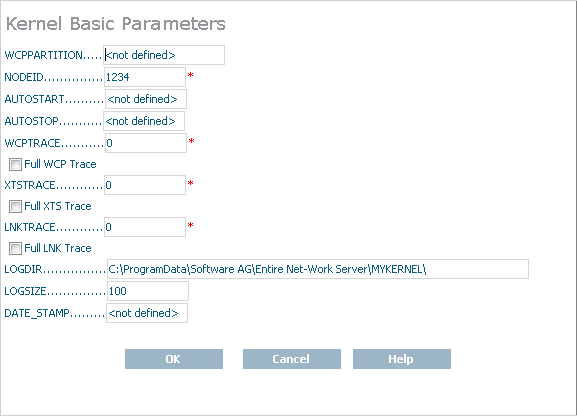Open the Help button
This screenshot has width=577, height=416.
pyautogui.click(x=402, y=359)
